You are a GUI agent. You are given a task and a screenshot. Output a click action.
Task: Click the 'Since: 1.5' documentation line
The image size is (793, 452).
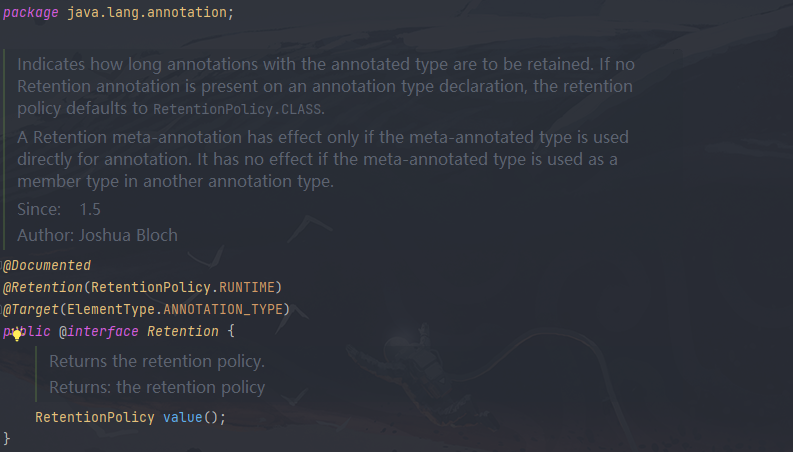point(59,209)
